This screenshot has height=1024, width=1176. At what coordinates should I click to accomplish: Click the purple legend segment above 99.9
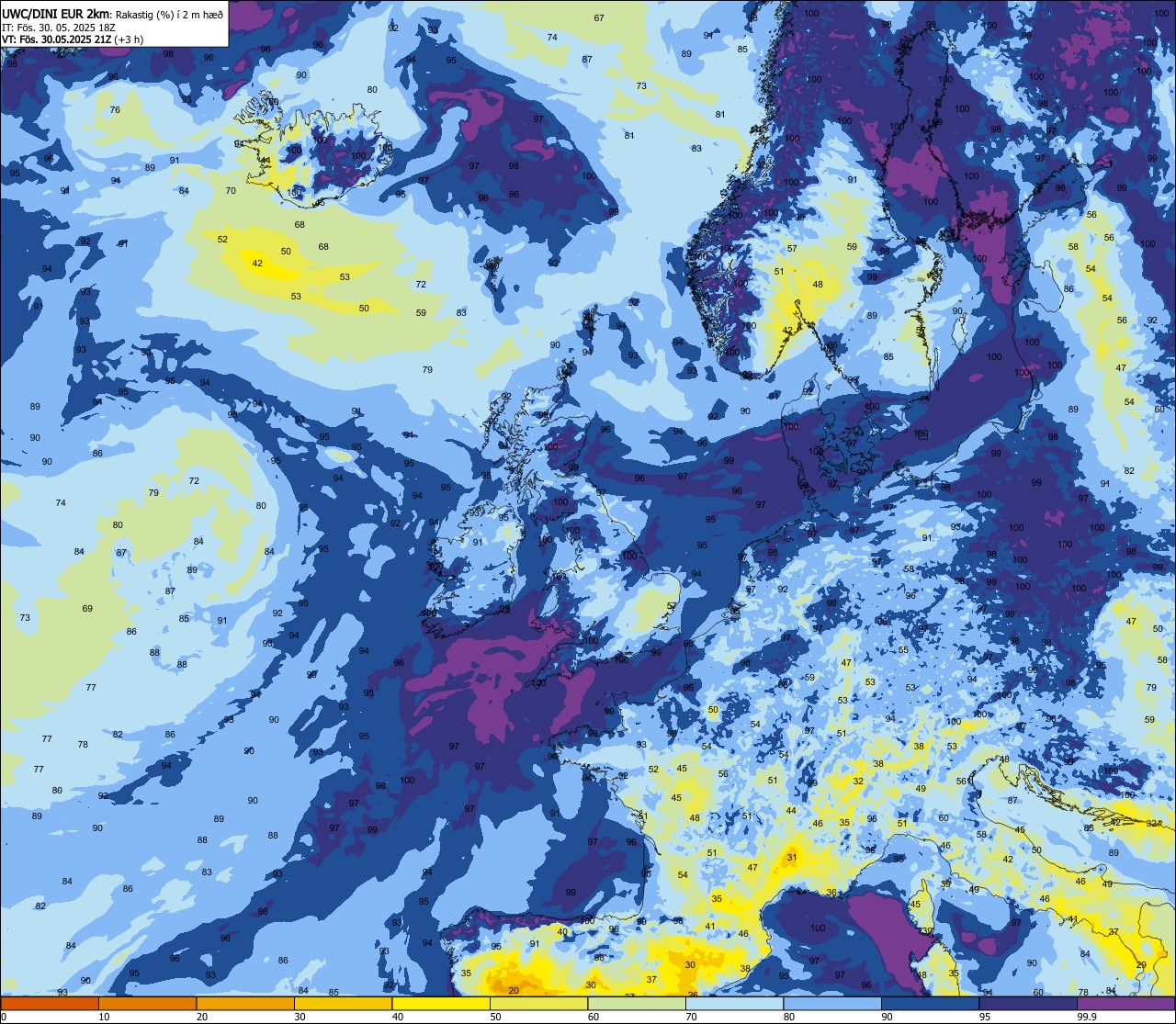1125,1003
